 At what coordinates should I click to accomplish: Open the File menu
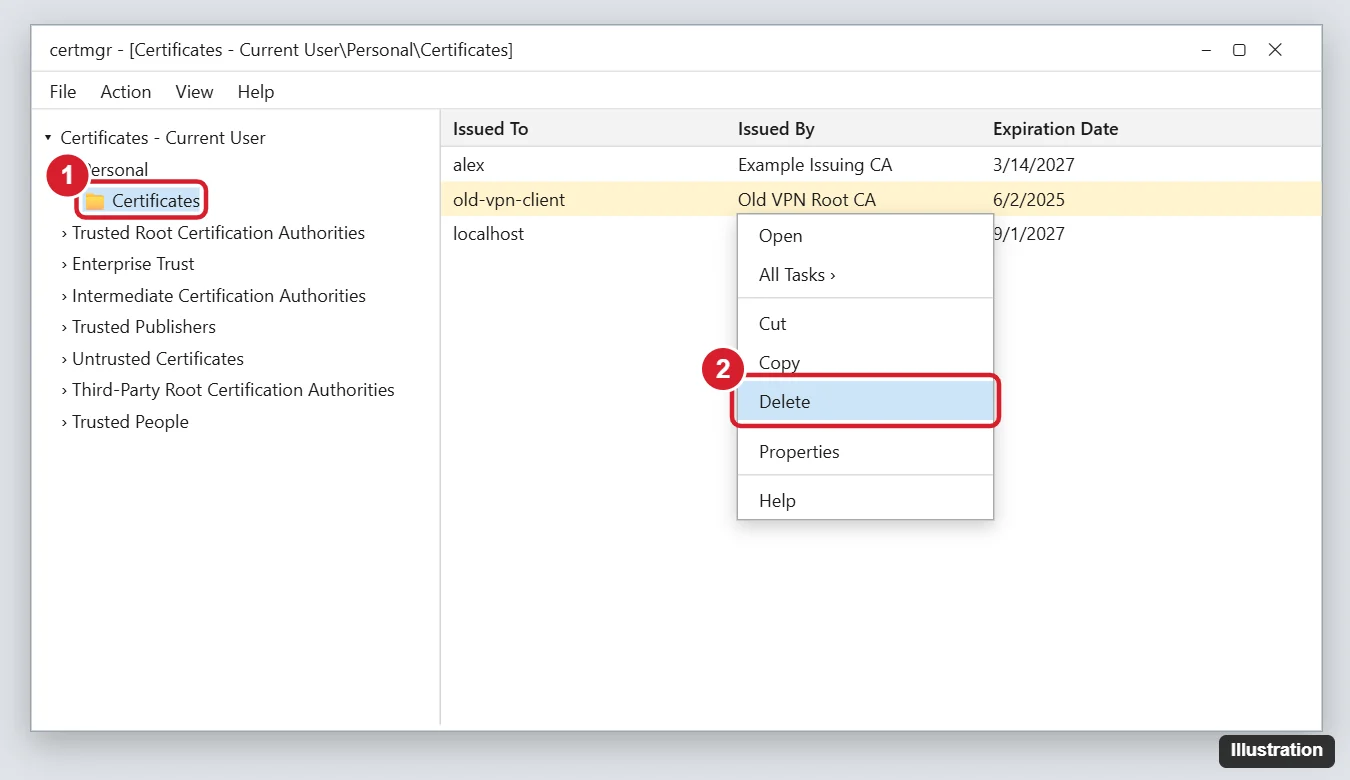(x=63, y=92)
